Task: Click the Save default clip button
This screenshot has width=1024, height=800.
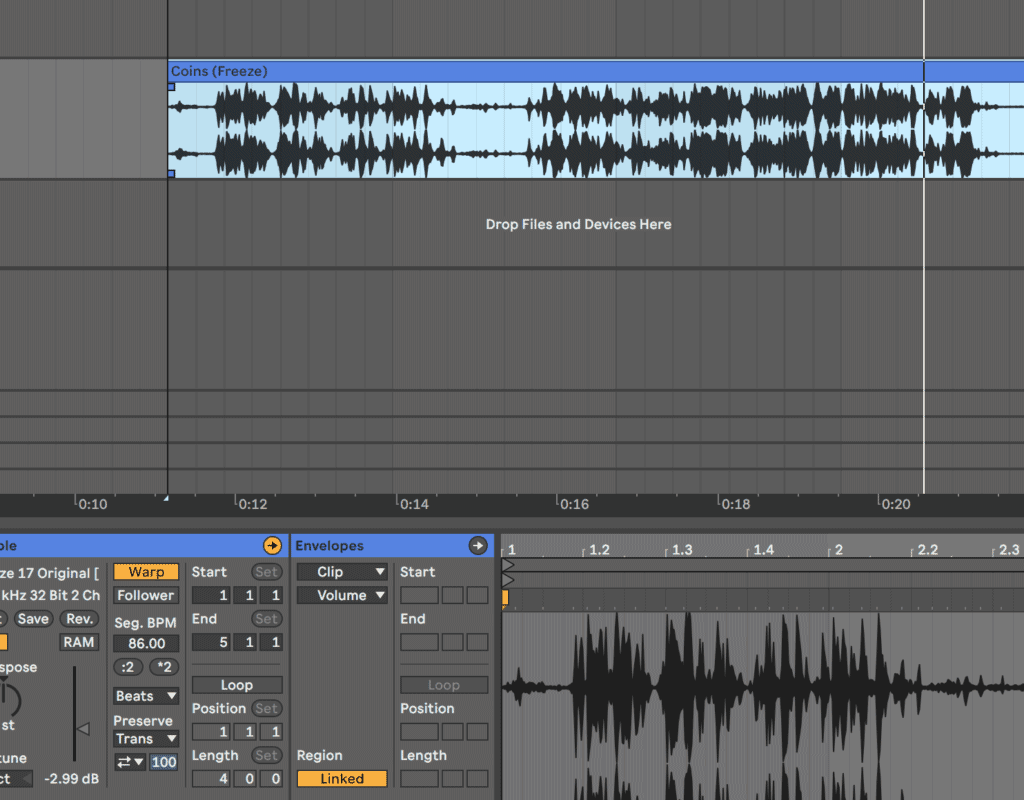Action: [32, 619]
